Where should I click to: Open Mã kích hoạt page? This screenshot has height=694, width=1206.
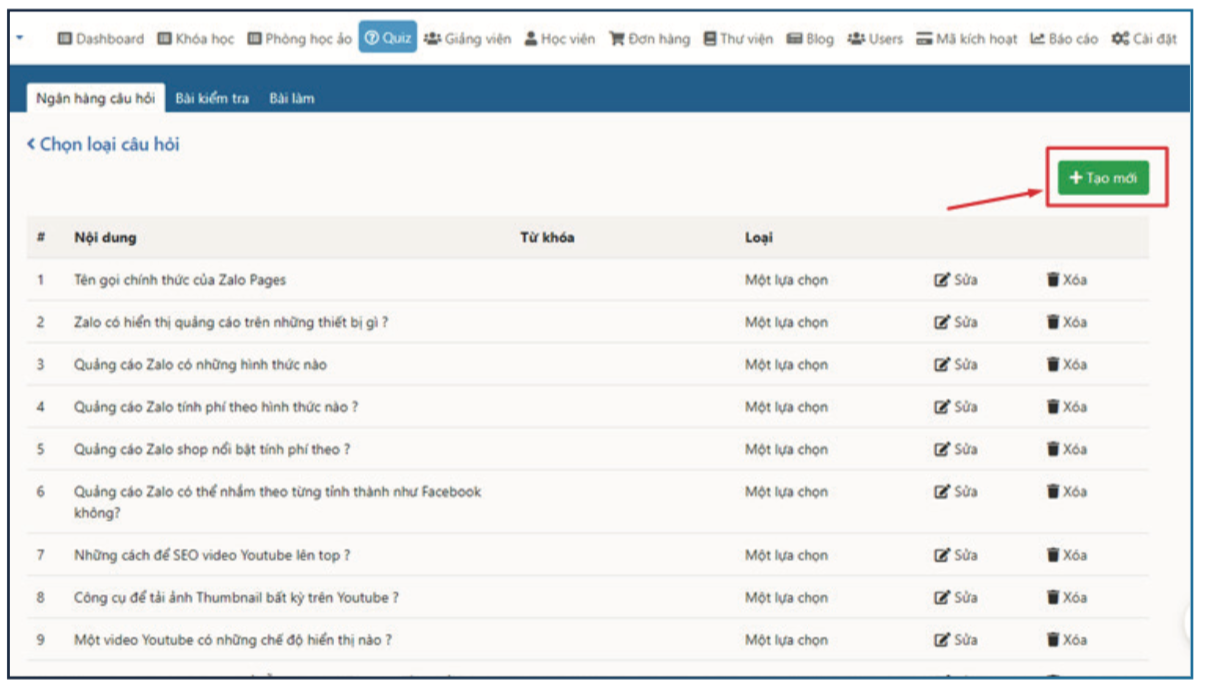click(967, 39)
